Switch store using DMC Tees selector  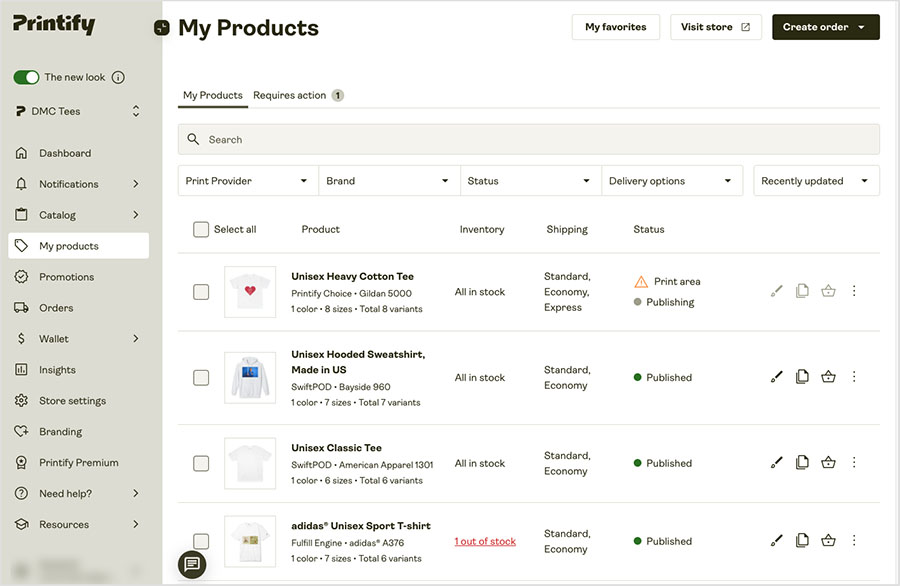pyautogui.click(x=79, y=111)
